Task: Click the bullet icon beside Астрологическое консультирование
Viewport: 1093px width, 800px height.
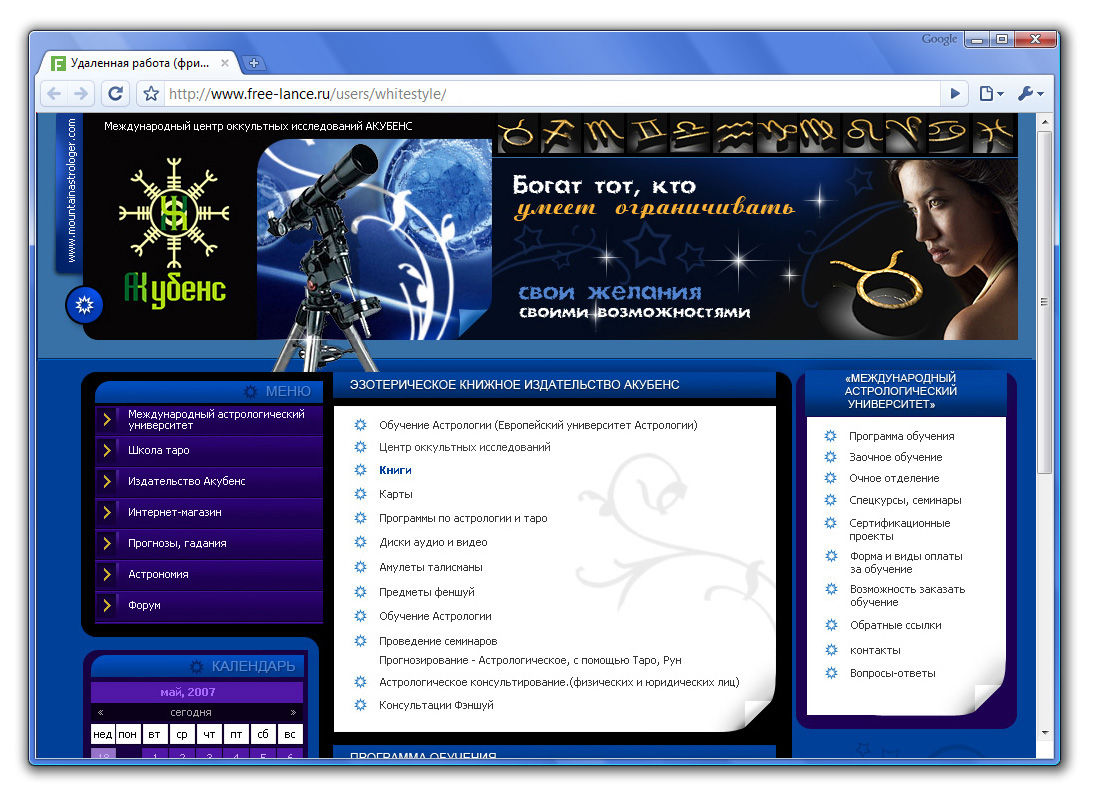Action: click(x=360, y=682)
